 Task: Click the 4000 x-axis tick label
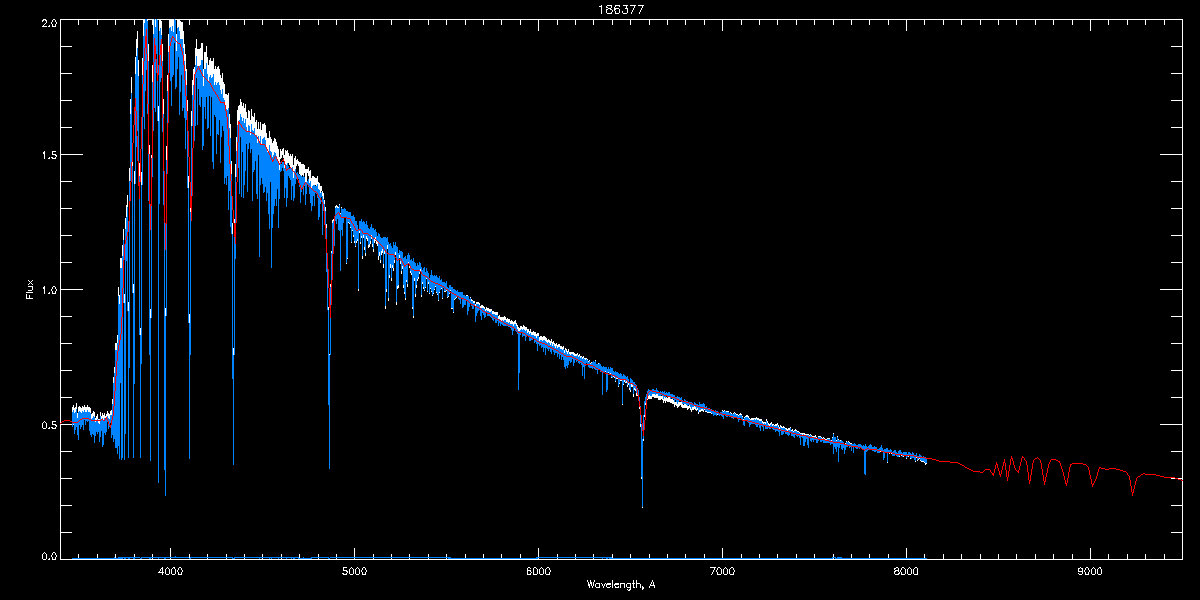click(x=171, y=572)
